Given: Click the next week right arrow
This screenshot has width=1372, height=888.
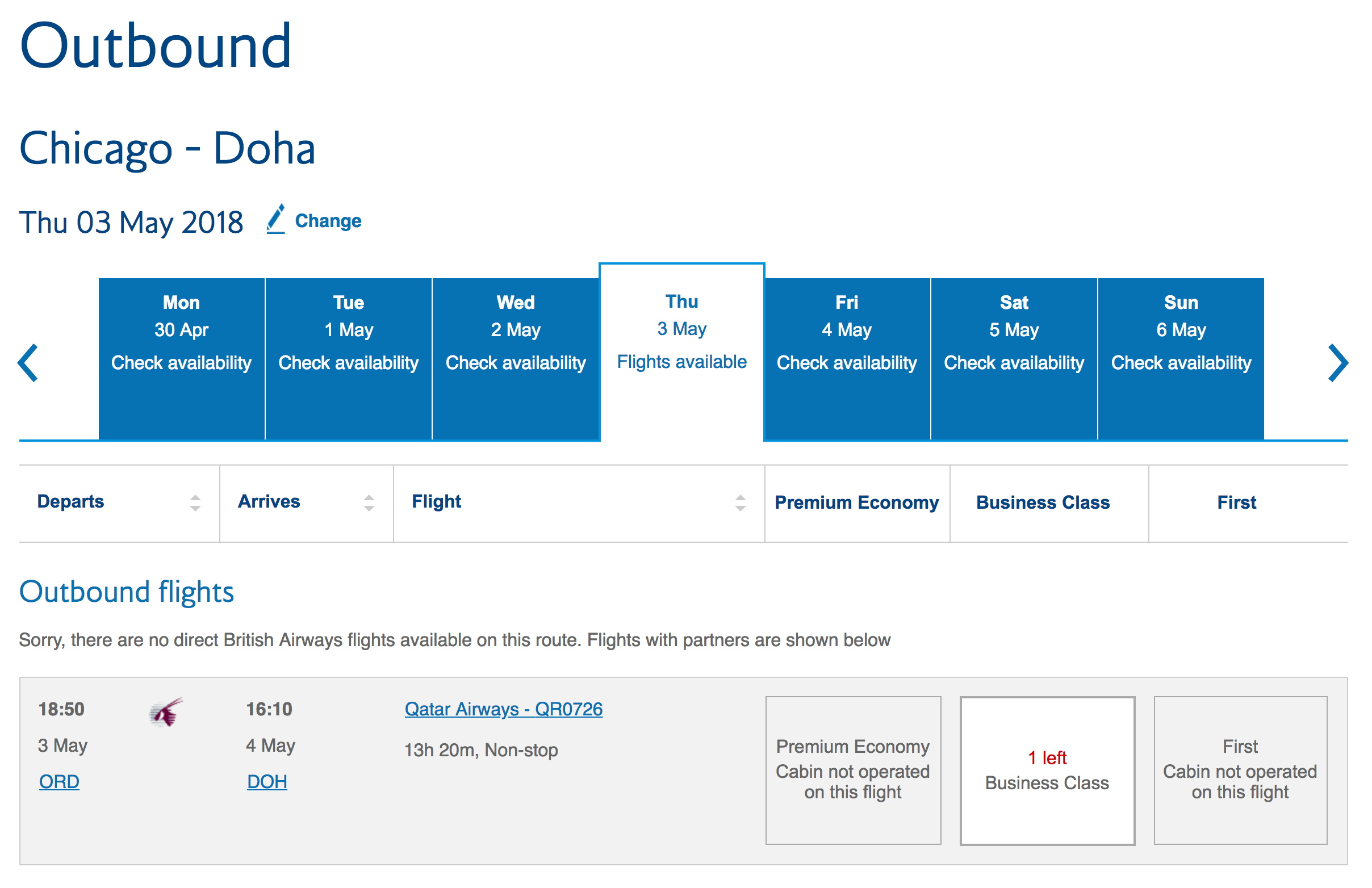Looking at the screenshot, I should point(1337,363).
